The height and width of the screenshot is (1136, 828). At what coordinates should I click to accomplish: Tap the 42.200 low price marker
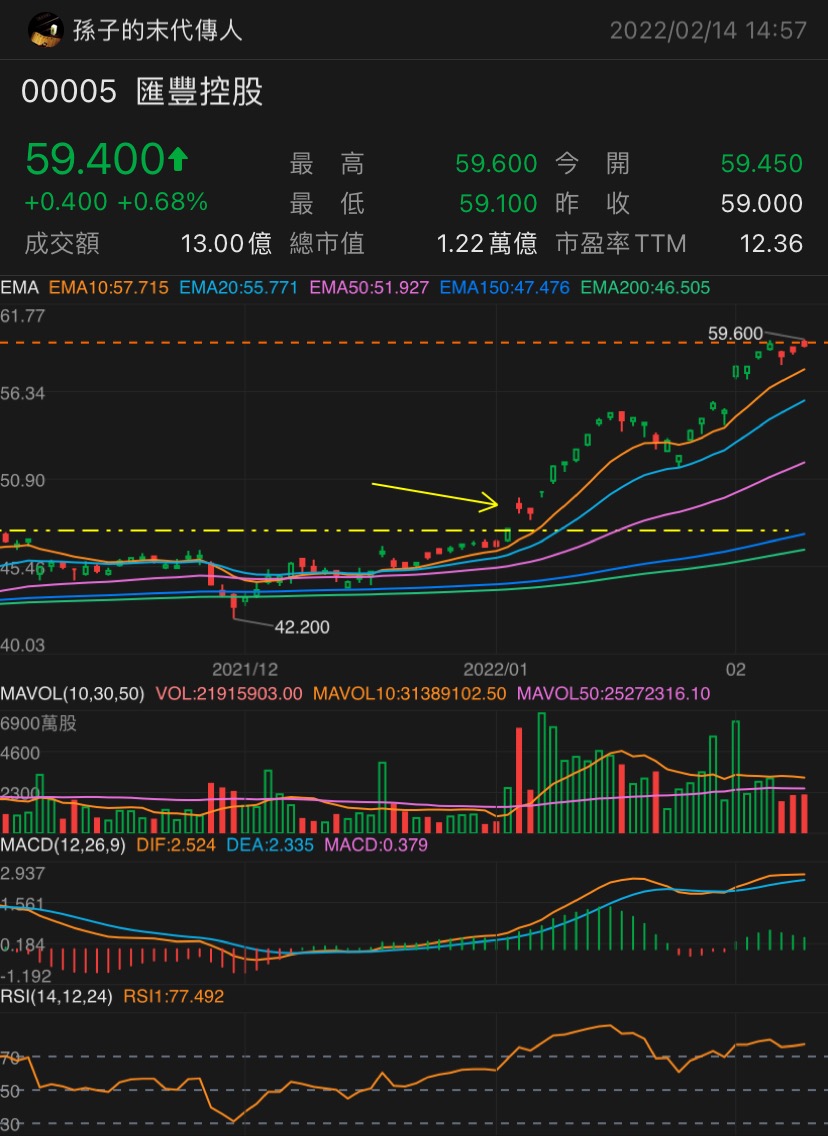(x=301, y=627)
